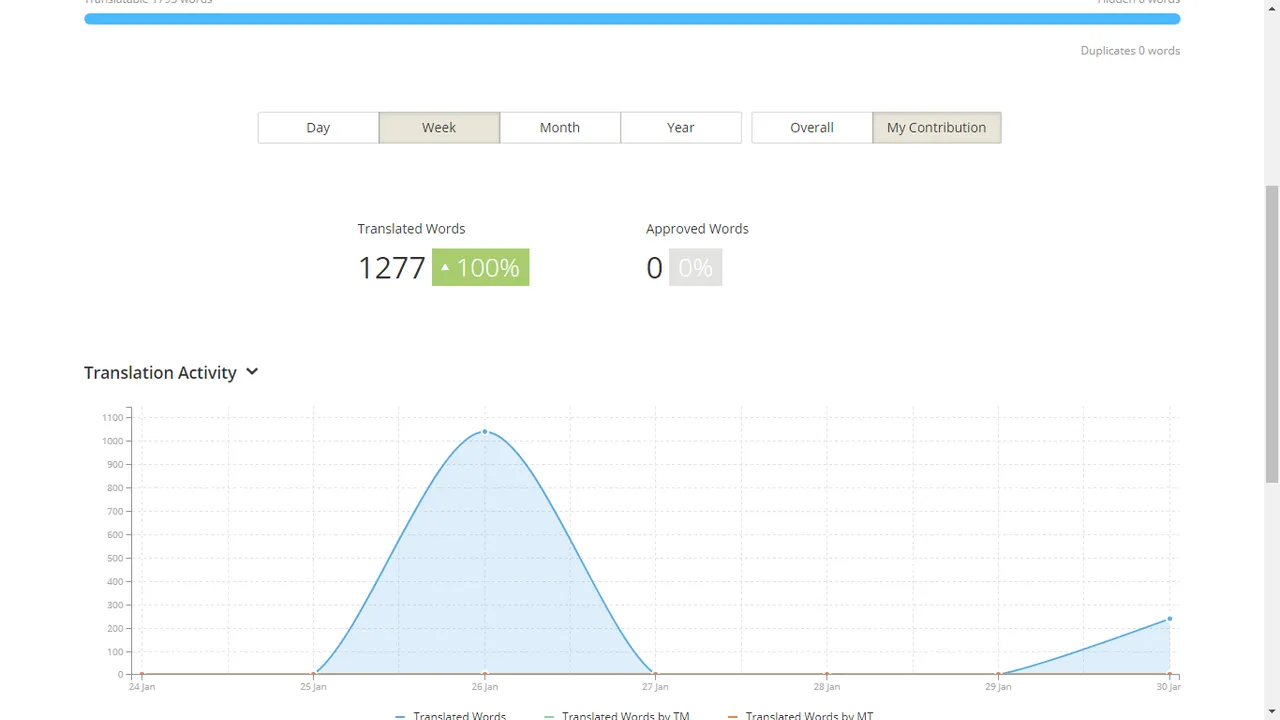
Task: Click the Translated Words label
Action: tap(411, 229)
